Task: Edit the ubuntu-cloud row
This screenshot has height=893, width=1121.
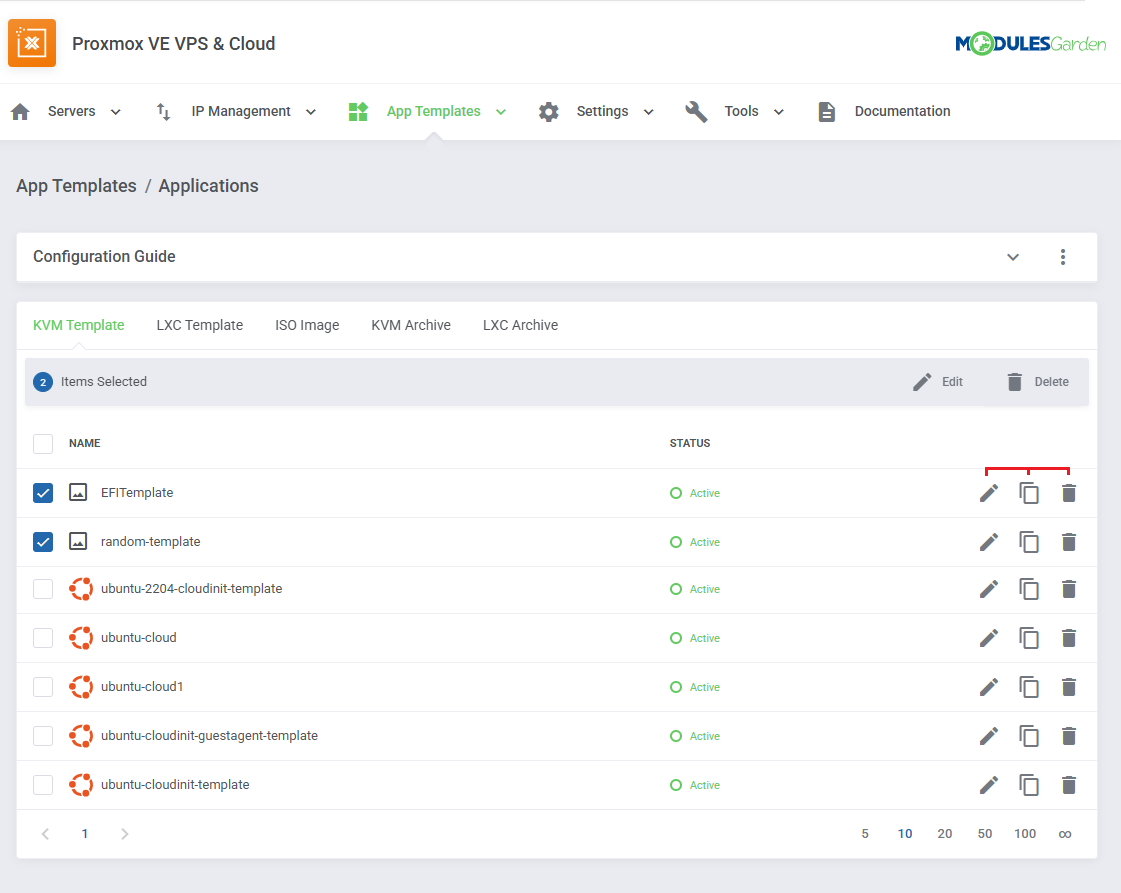Action: [x=989, y=638]
